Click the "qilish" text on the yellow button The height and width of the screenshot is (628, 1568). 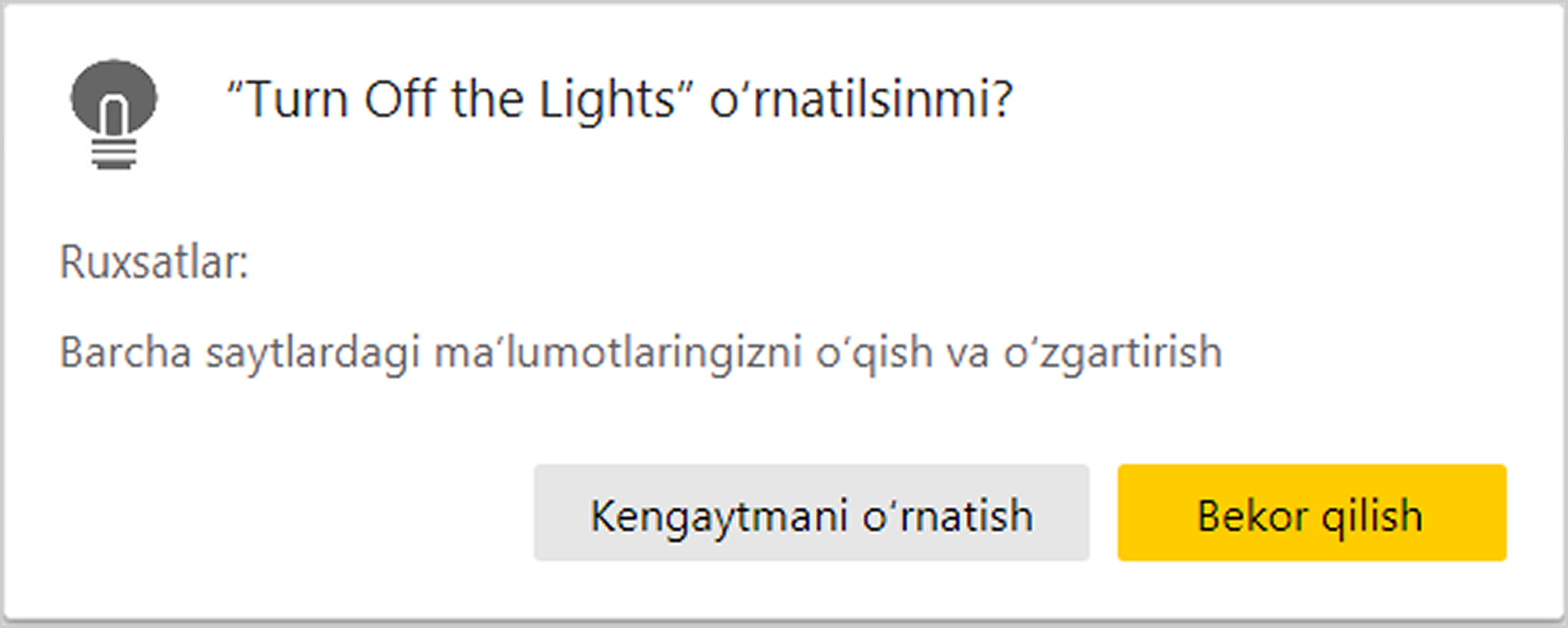[1371, 516]
